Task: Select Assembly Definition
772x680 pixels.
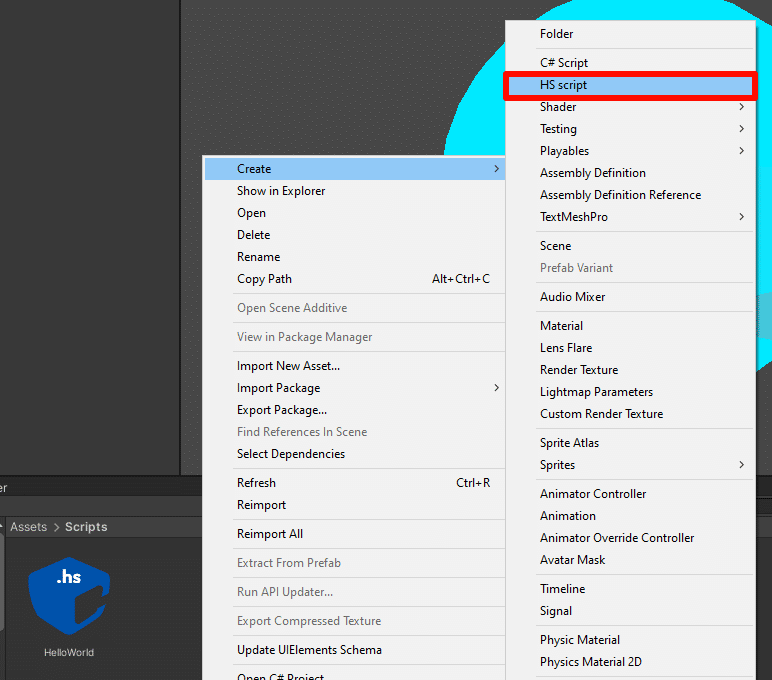Action: click(x=630, y=173)
